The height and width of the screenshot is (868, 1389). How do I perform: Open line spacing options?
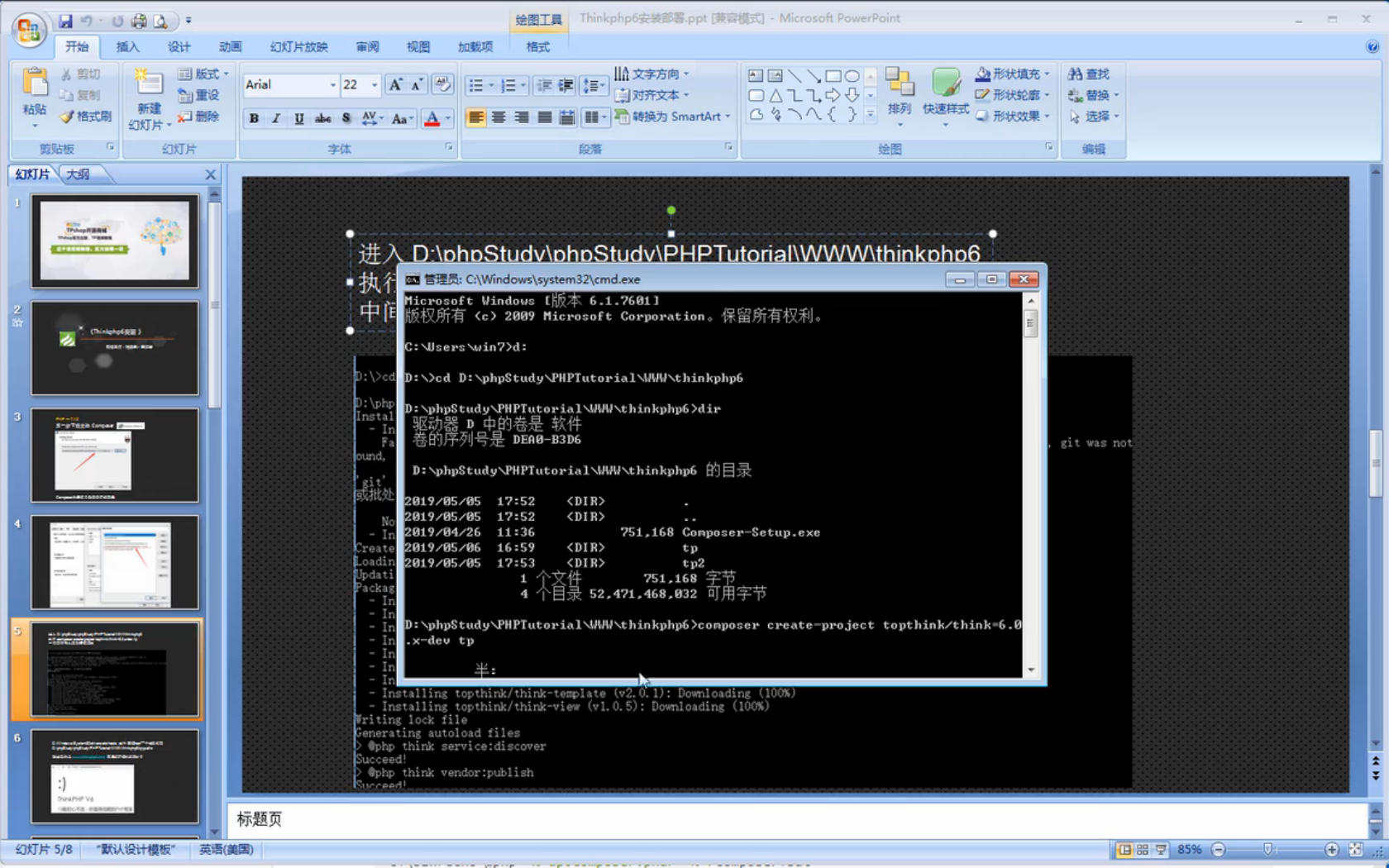(593, 85)
